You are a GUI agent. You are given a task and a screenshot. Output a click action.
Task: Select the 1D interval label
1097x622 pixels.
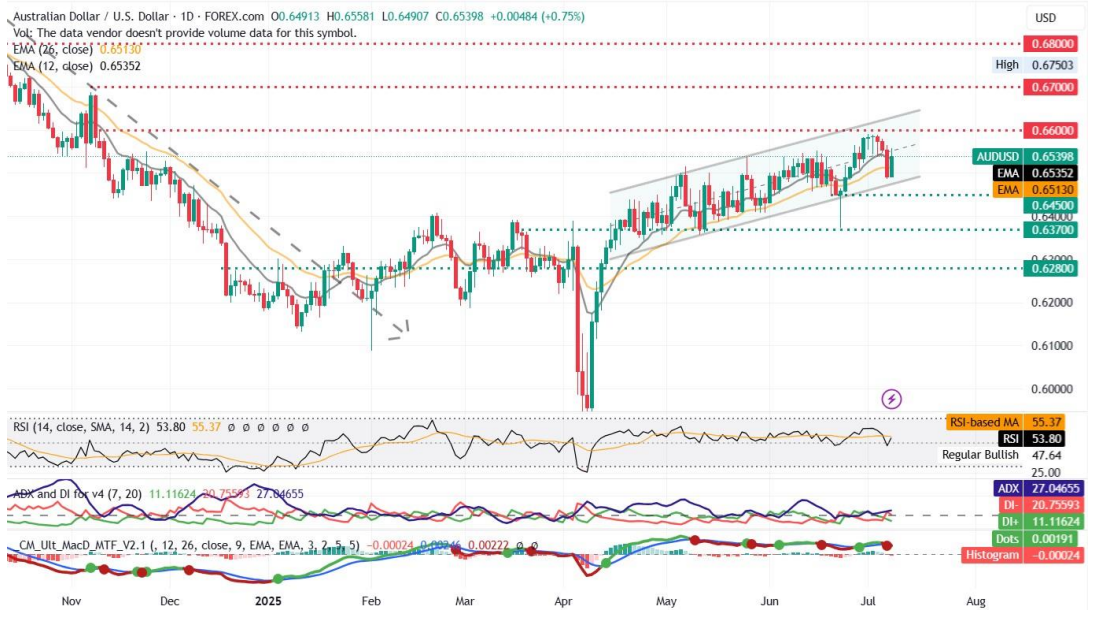(187, 16)
